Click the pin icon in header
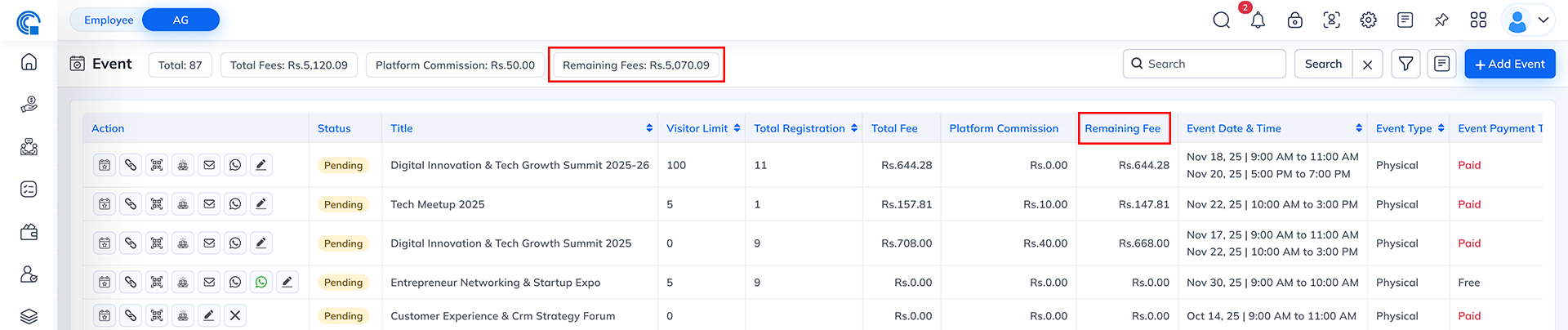This screenshot has width=1568, height=330. [x=1441, y=20]
